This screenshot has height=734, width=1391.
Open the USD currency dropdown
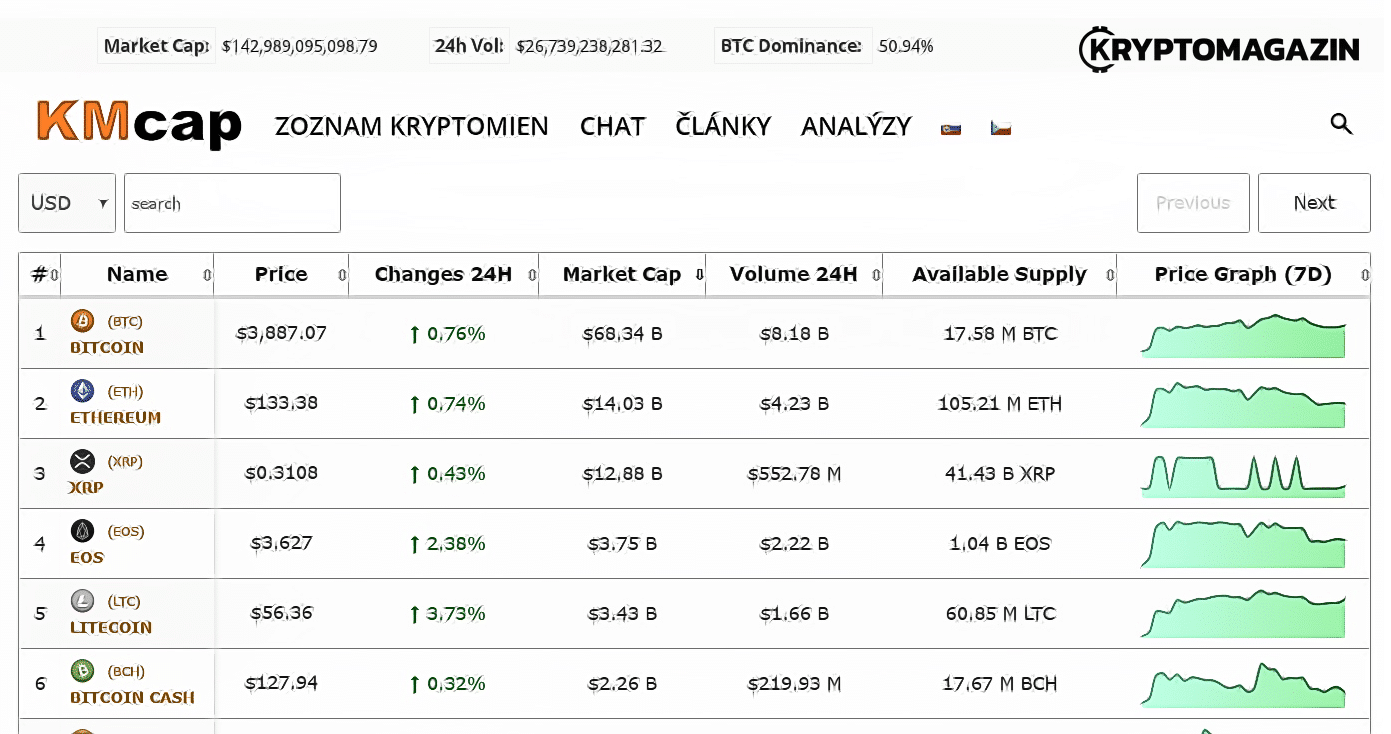click(67, 203)
